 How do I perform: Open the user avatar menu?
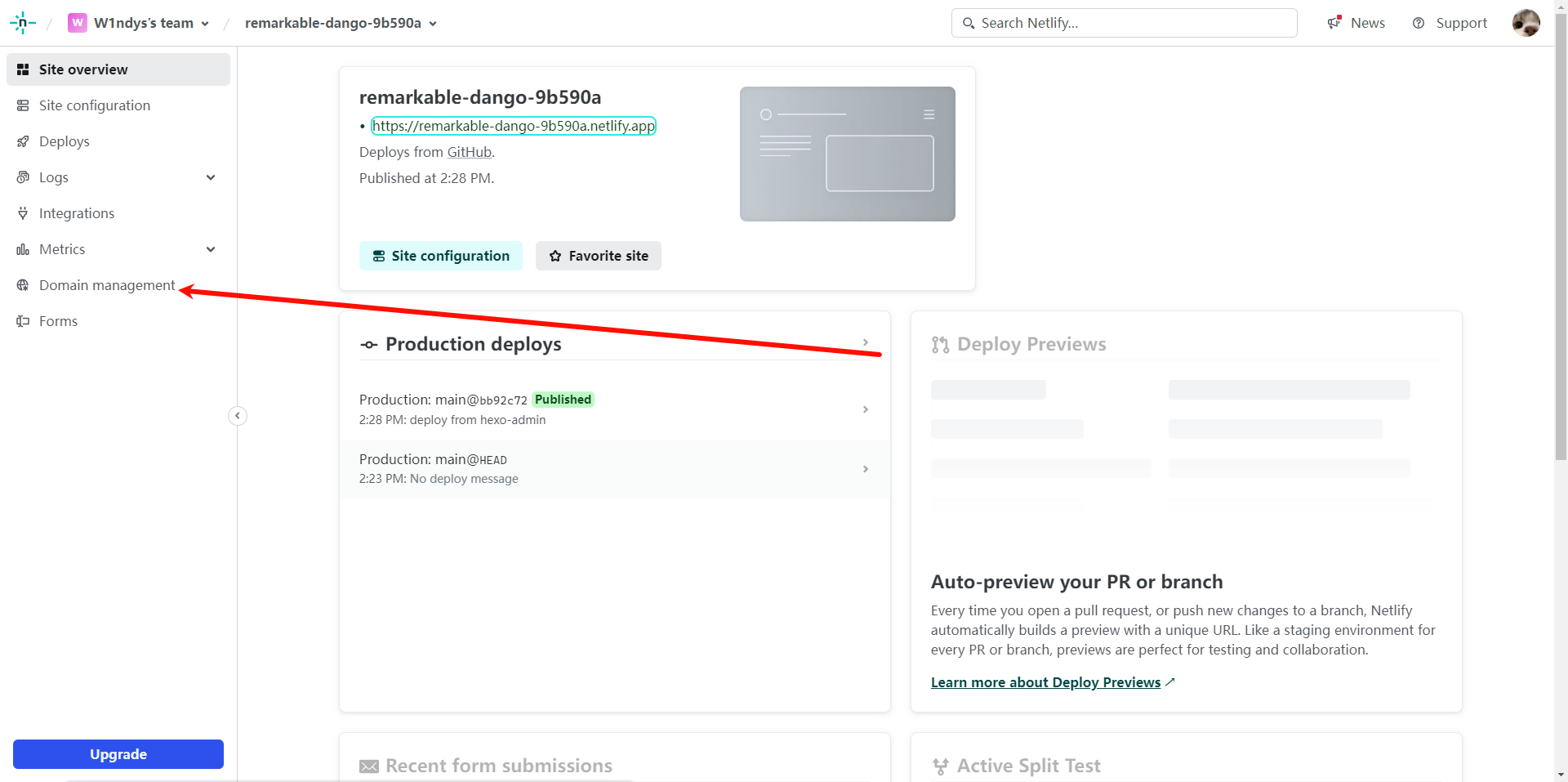tap(1526, 23)
